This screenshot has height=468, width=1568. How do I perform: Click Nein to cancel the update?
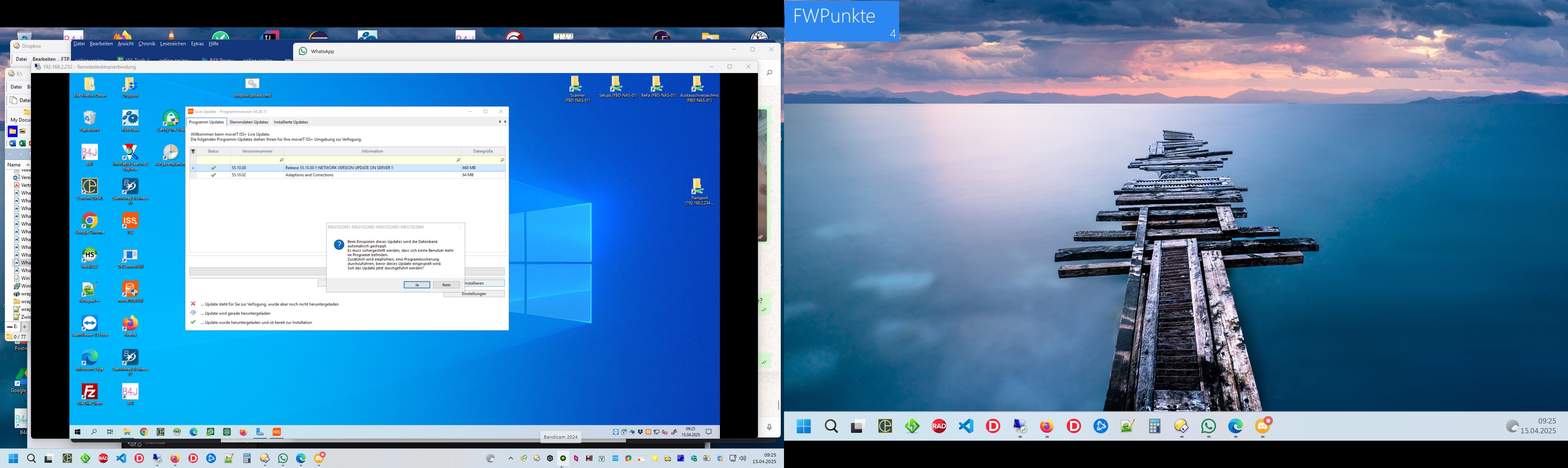(x=446, y=285)
